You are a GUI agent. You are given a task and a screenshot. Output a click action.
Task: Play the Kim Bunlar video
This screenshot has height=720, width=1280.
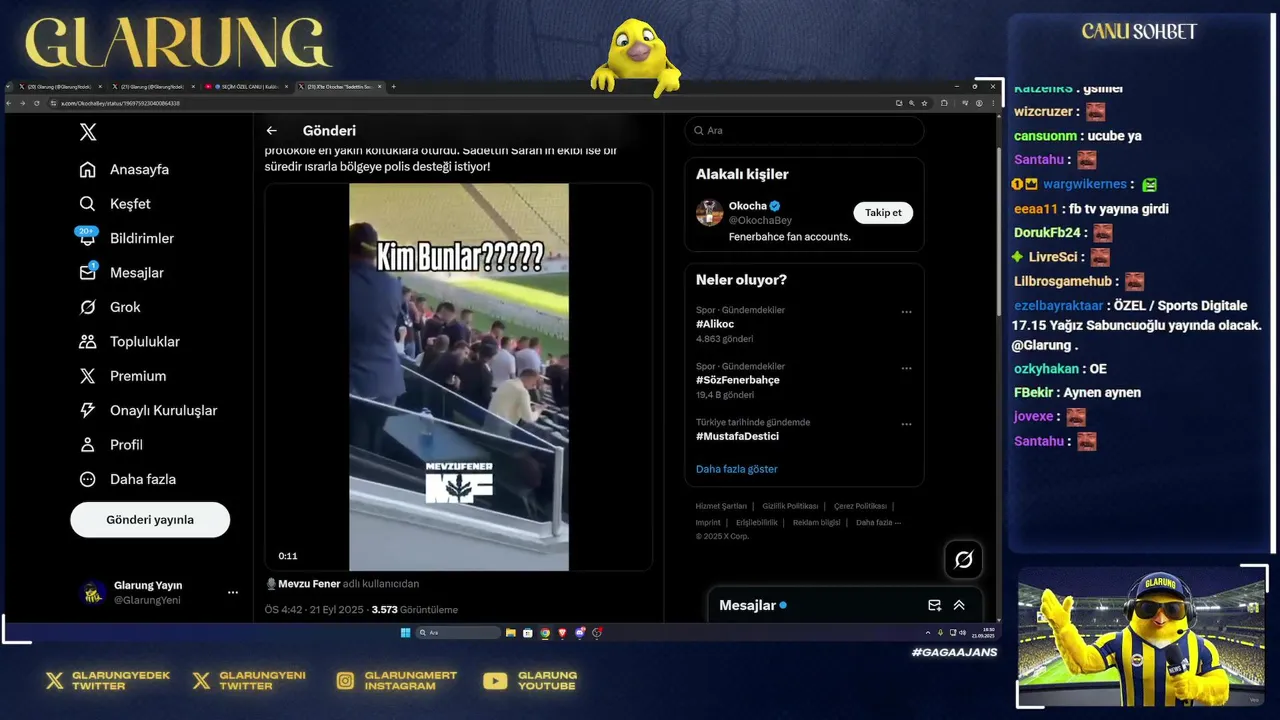(x=458, y=377)
